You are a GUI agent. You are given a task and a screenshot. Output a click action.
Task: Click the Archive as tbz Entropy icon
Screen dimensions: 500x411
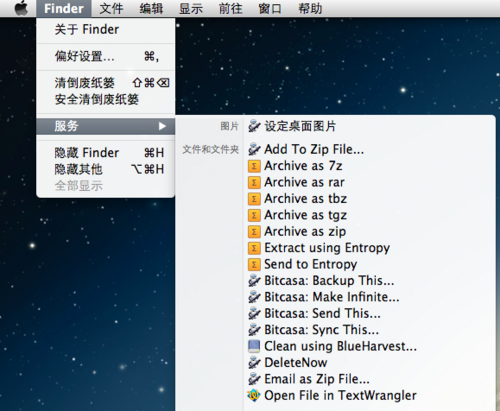click(x=254, y=199)
